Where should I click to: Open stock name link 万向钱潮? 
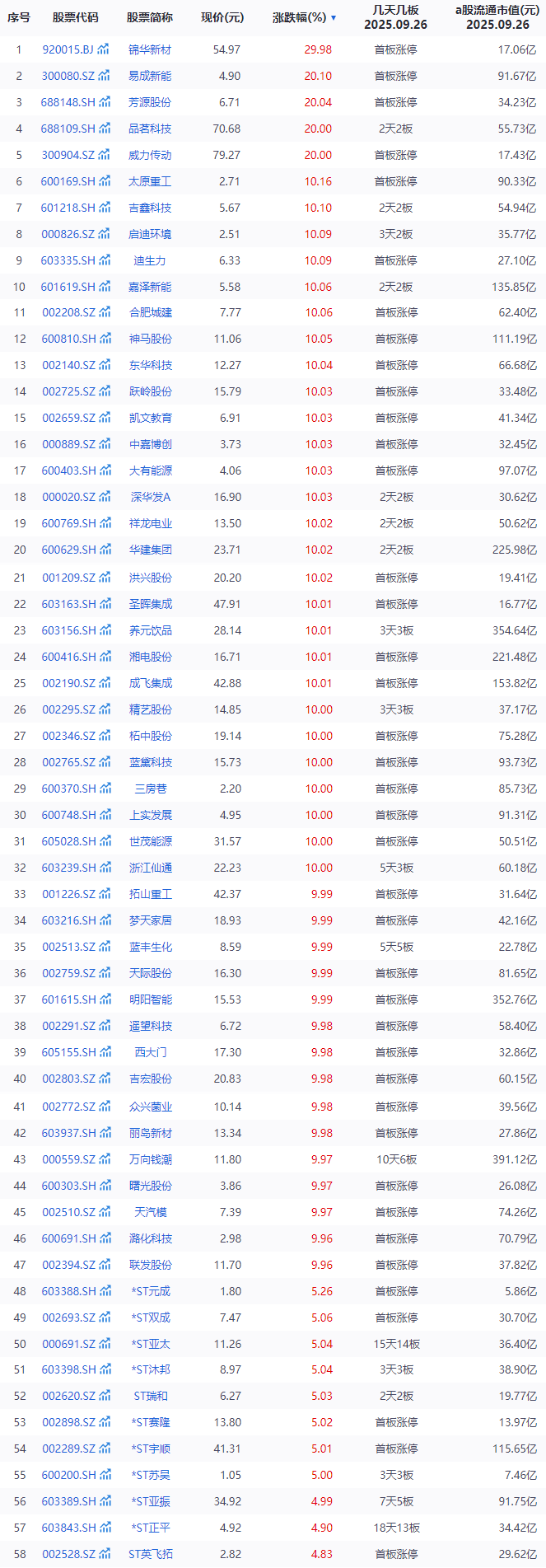(x=151, y=1159)
